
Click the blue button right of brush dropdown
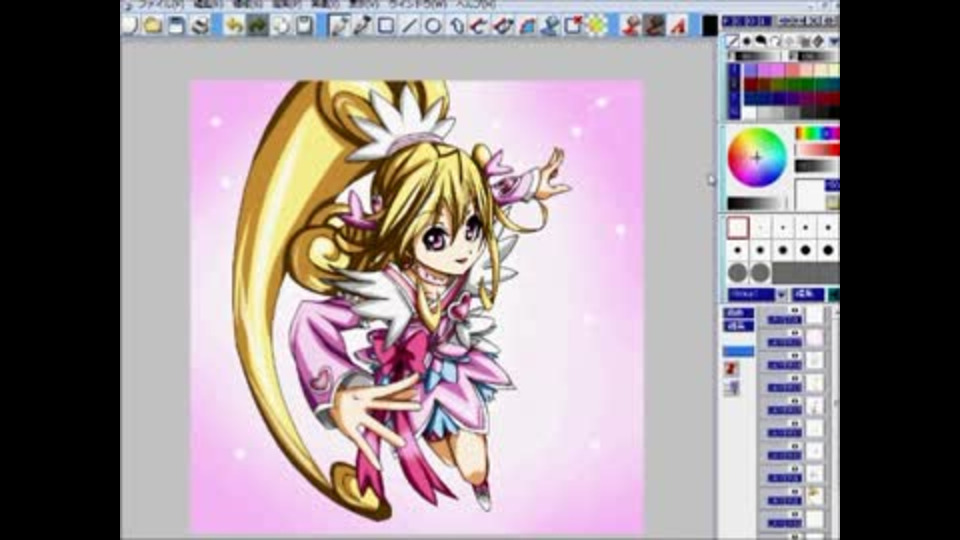tap(808, 294)
